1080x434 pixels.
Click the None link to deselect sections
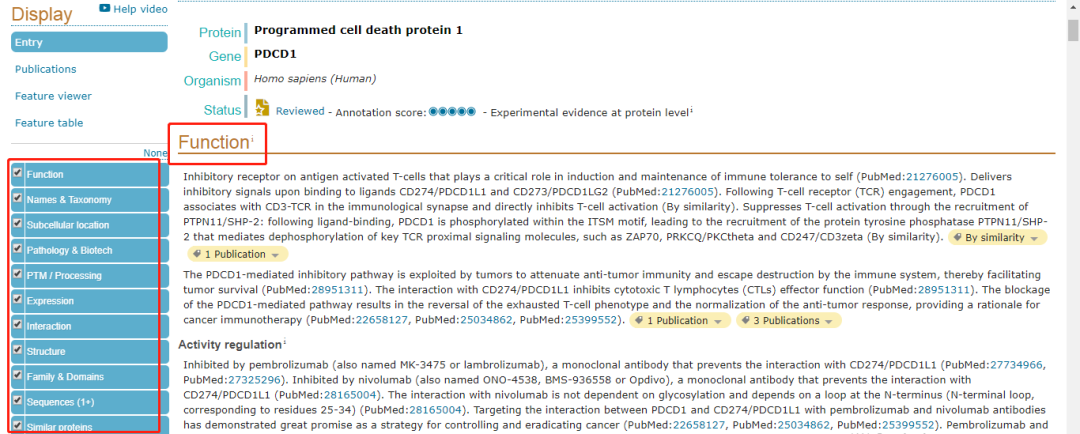click(154, 153)
